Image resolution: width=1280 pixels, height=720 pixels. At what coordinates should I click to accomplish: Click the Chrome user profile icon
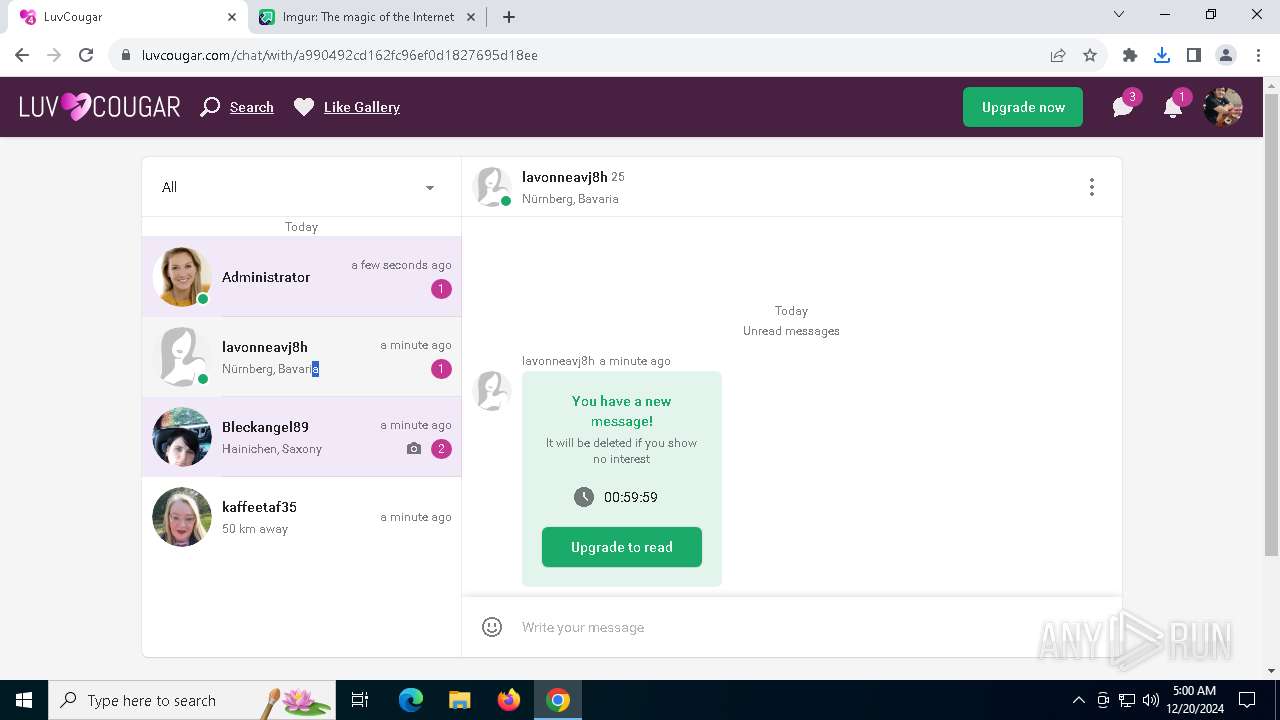(x=1226, y=55)
